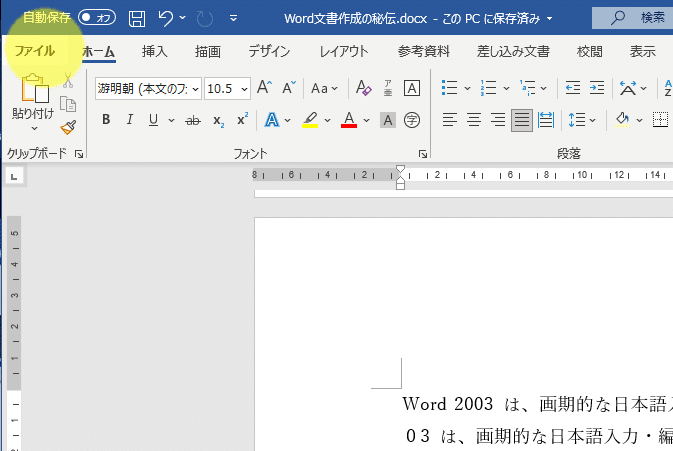Click the Line Spacing icon

tap(576, 120)
